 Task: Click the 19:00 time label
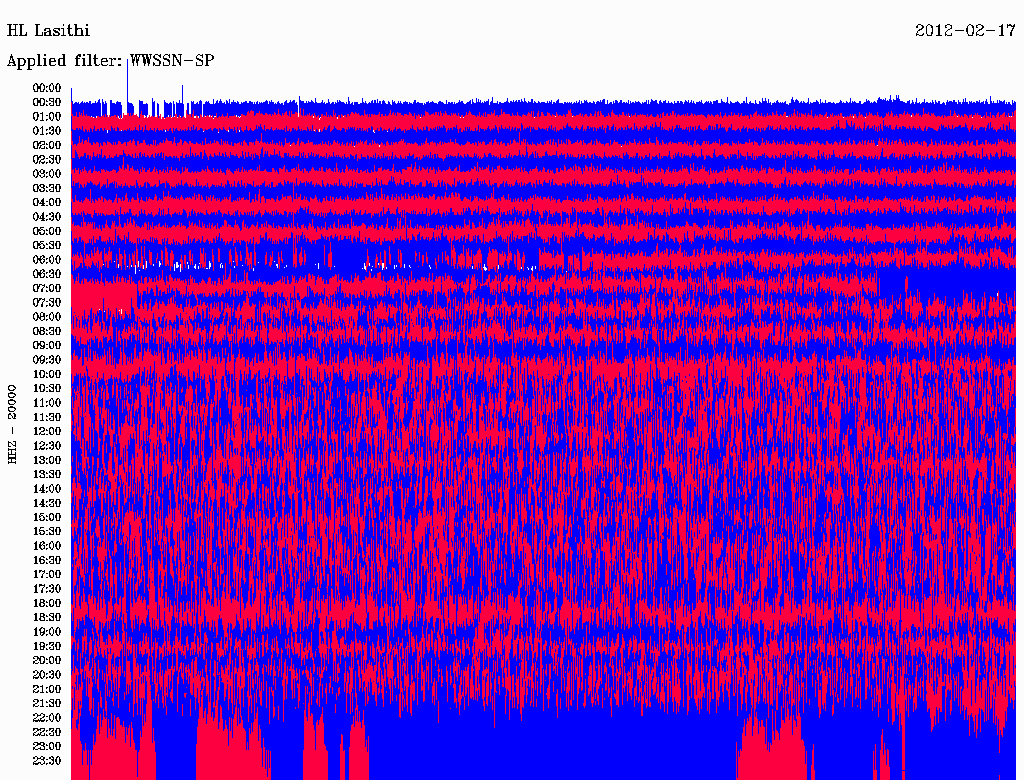tap(47, 632)
